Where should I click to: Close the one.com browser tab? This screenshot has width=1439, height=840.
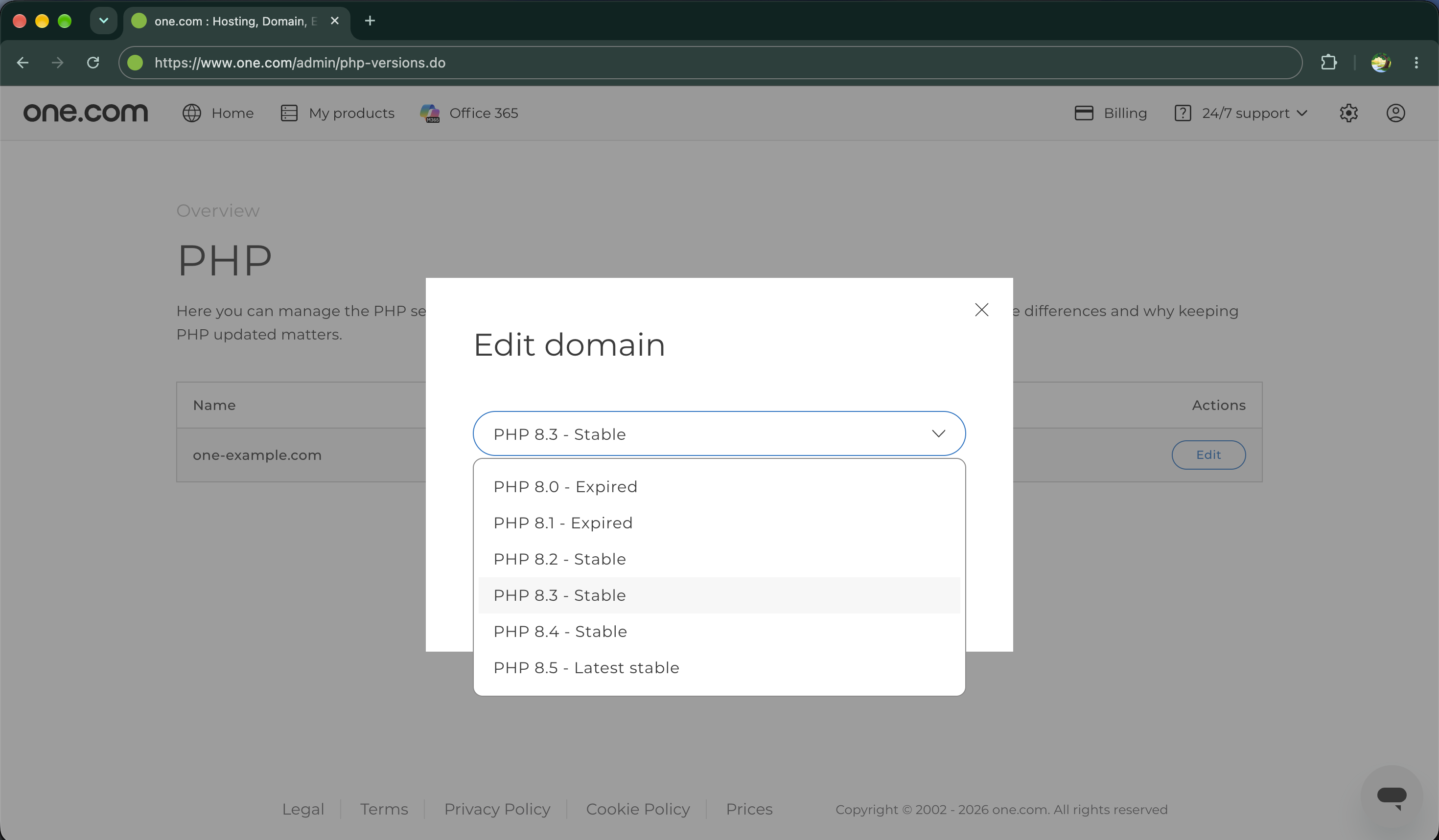[x=335, y=21]
